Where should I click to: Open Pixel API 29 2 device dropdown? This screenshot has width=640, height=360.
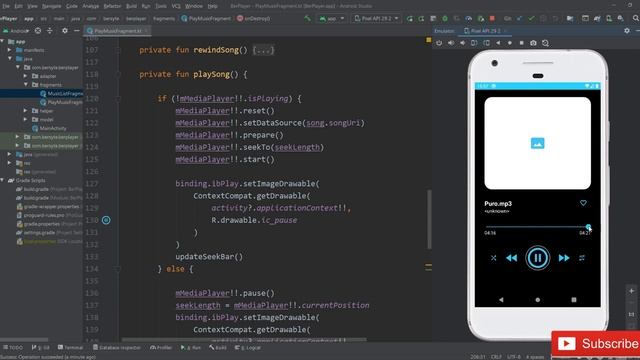click(376, 18)
